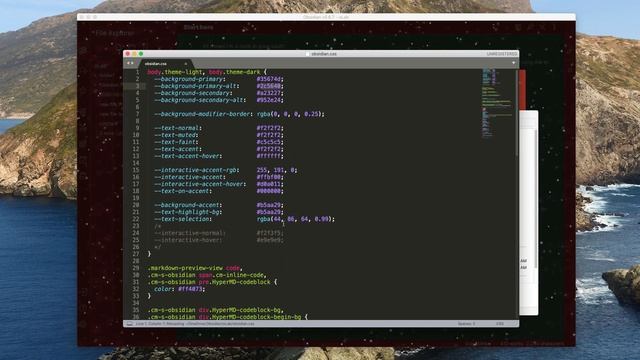Click the --text-accent-hover property
The width and height of the screenshot is (640, 360).
187,156
